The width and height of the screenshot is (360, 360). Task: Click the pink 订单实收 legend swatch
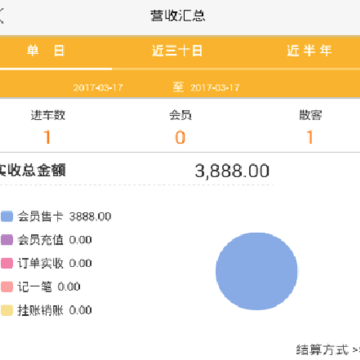pyautogui.click(x=7, y=263)
